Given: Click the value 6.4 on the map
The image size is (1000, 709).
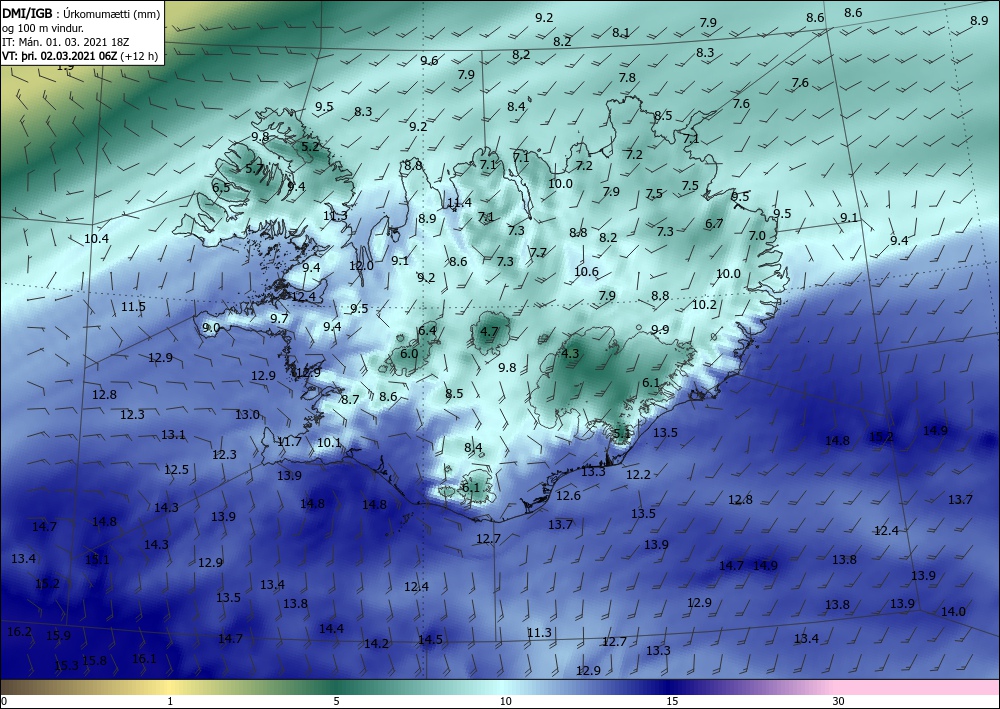Looking at the screenshot, I should pyautogui.click(x=427, y=330).
